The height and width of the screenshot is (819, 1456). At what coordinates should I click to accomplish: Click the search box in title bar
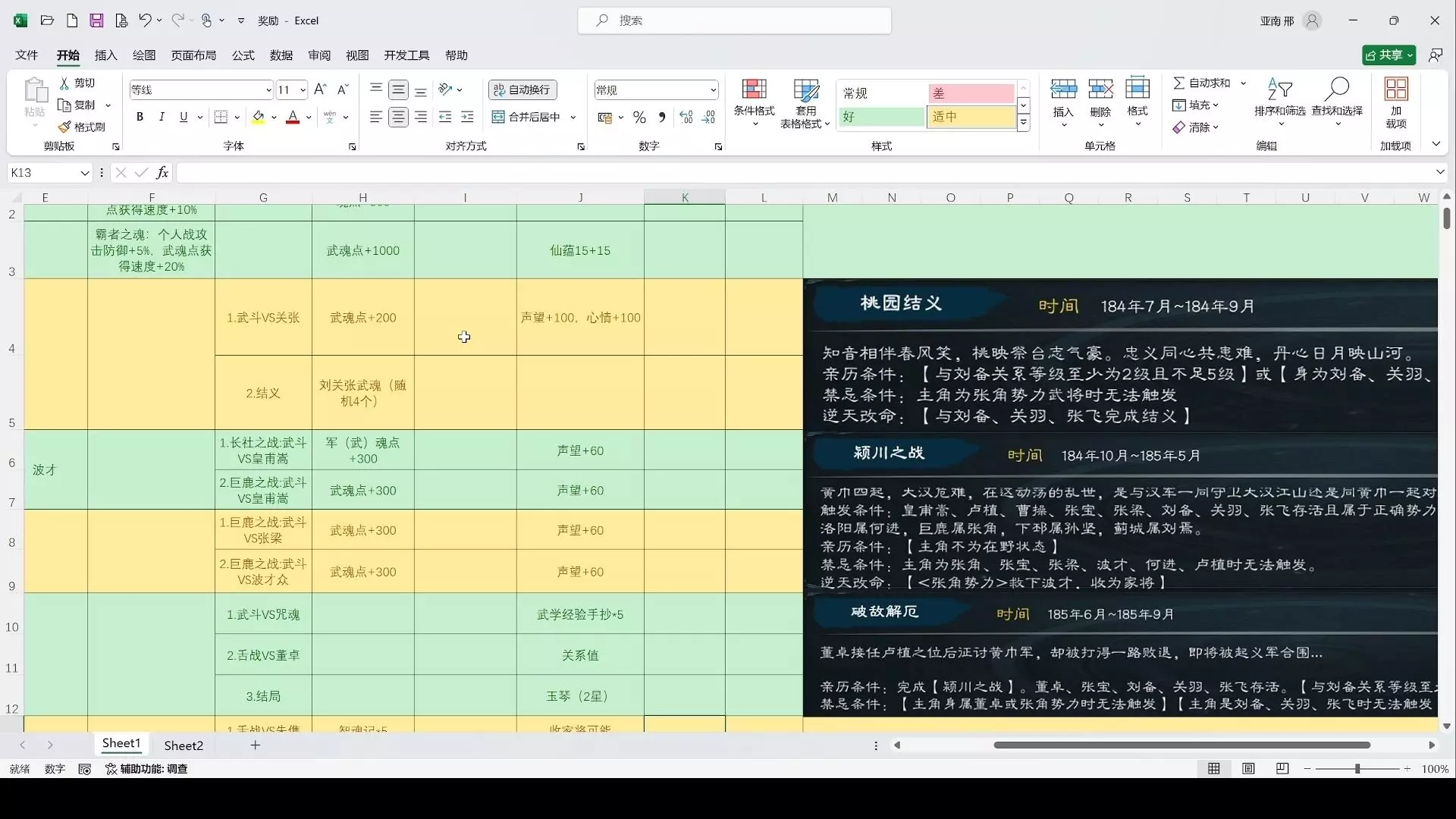[x=734, y=20]
